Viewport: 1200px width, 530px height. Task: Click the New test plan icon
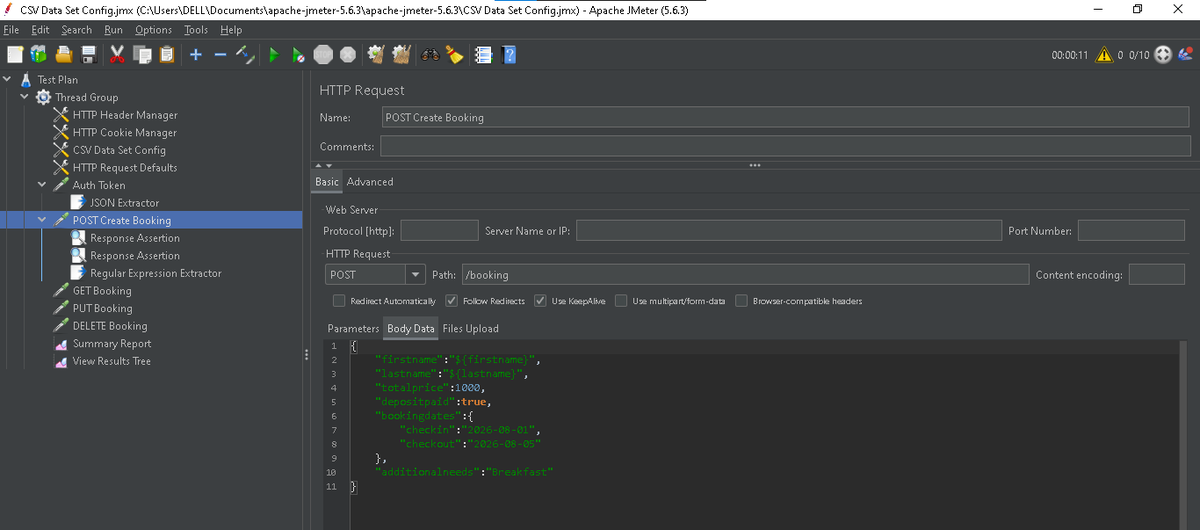click(15, 54)
